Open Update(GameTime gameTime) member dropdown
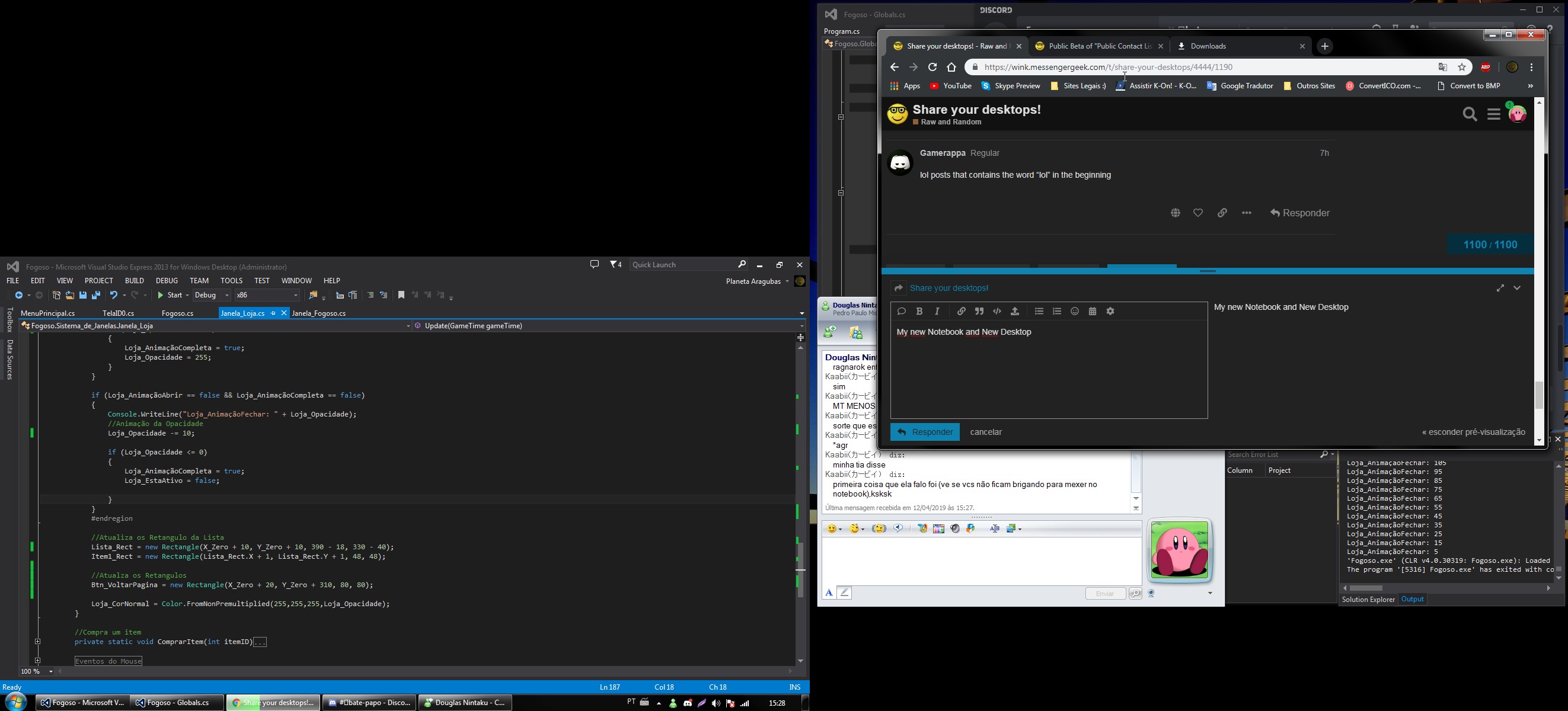Screen dimensions: 1568x711 [x=609, y=326]
